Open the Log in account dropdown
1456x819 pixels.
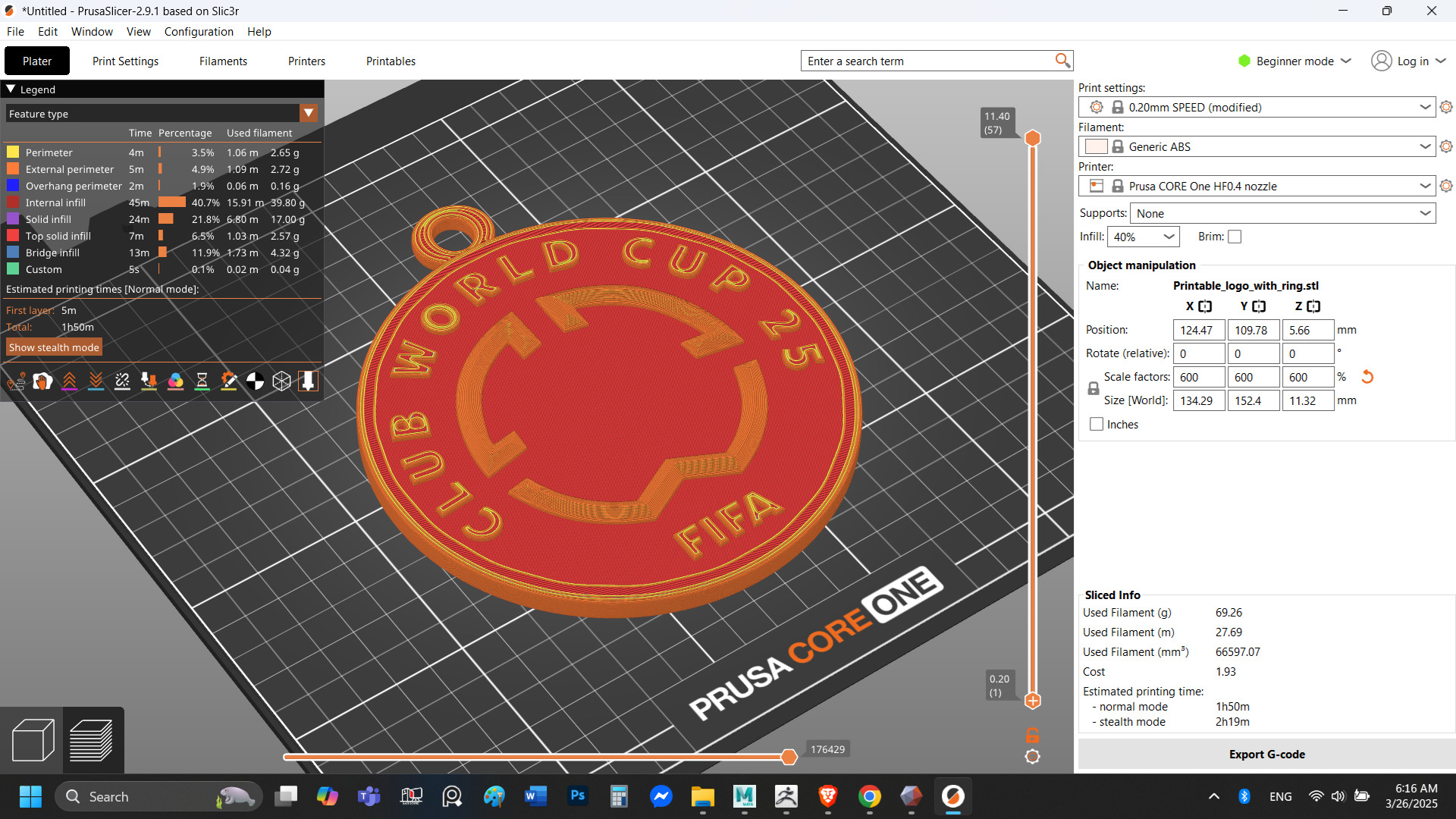coord(1409,61)
